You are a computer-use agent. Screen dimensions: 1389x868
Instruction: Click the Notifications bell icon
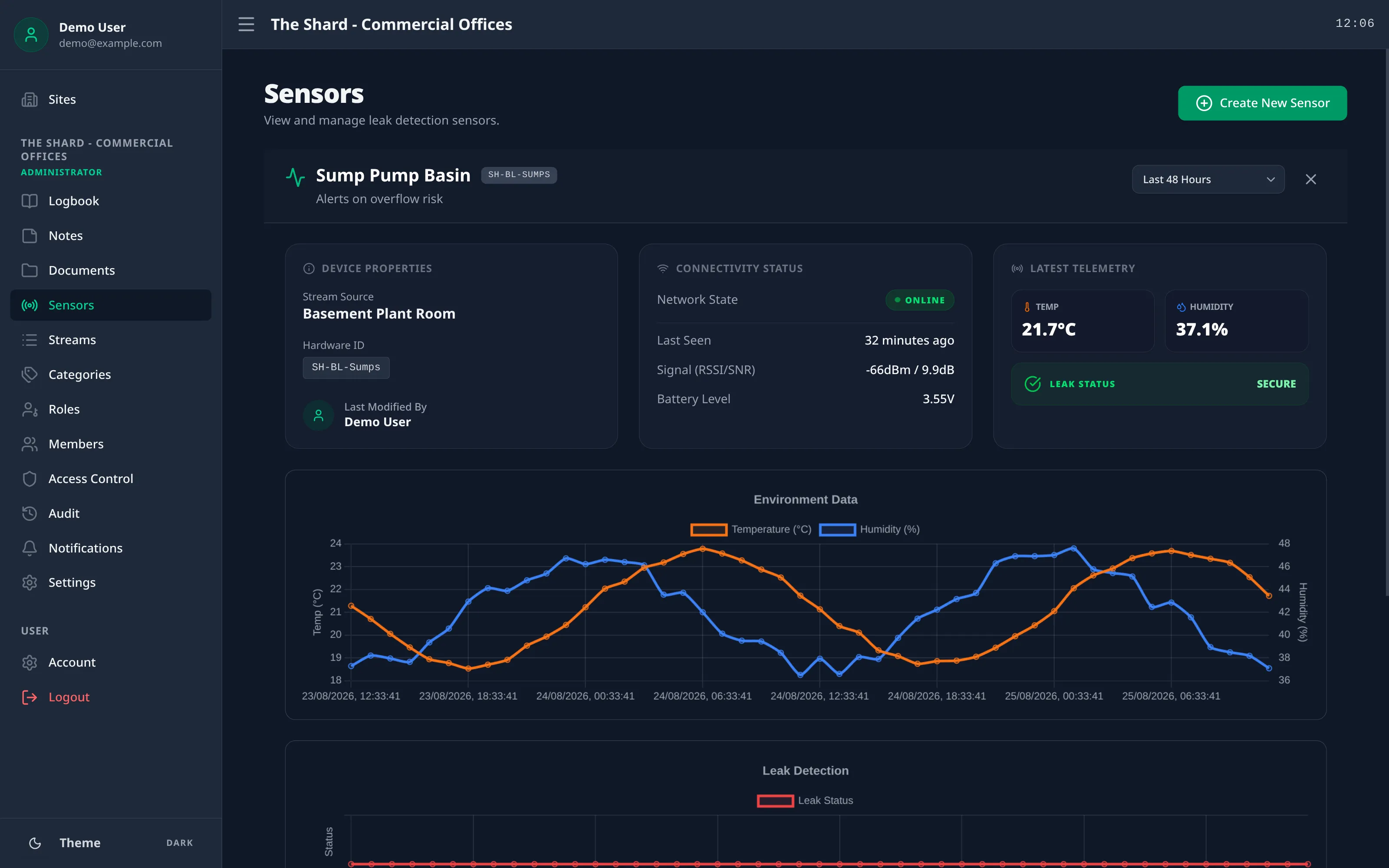click(29, 548)
